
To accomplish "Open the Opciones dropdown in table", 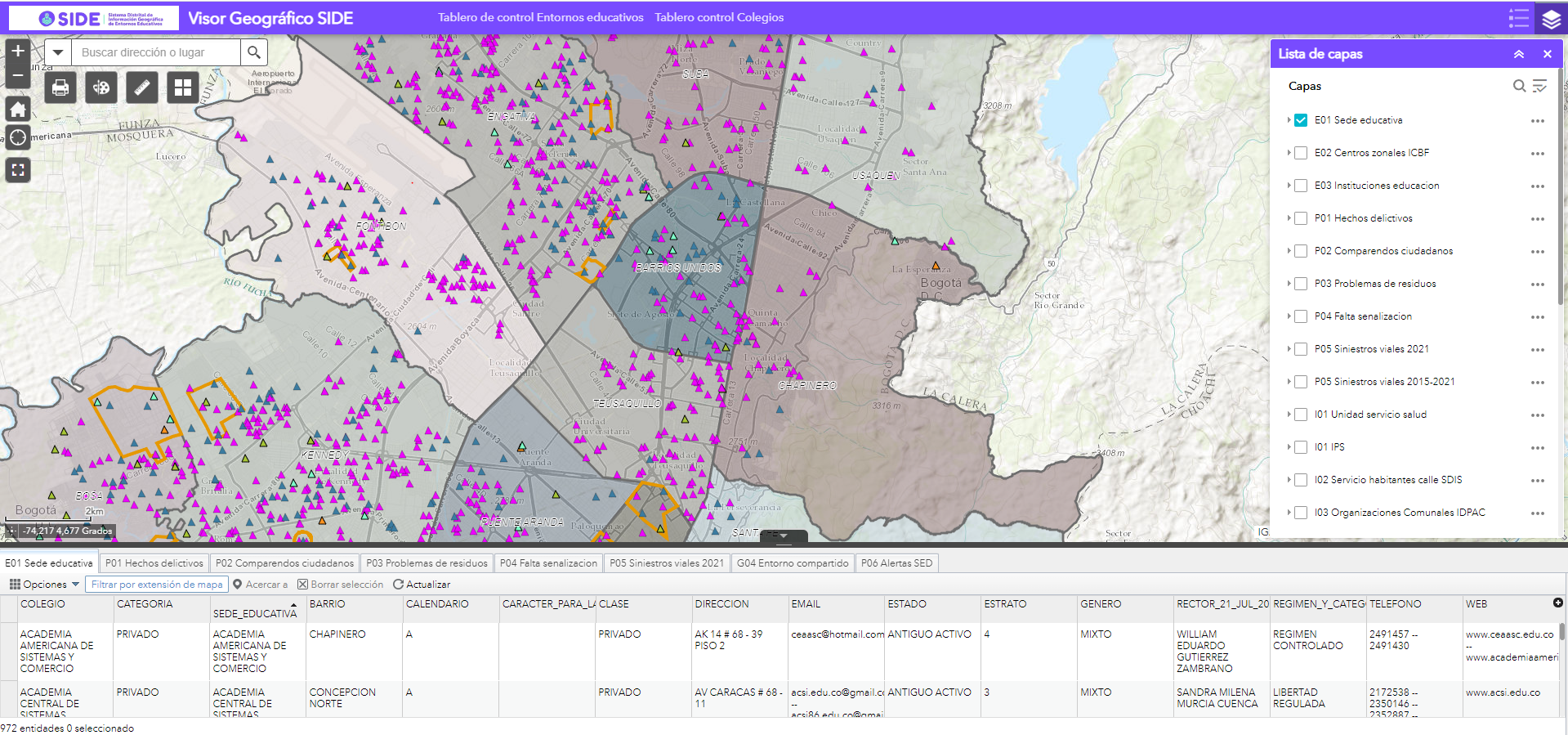I will point(44,585).
